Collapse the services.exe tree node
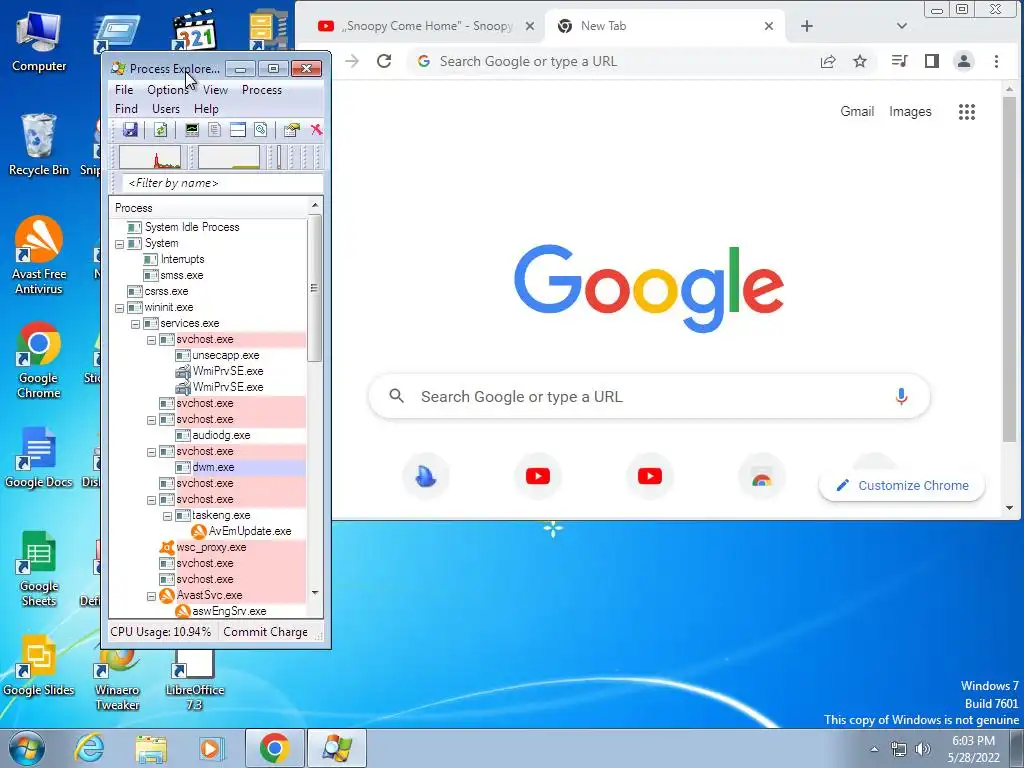 135,324
